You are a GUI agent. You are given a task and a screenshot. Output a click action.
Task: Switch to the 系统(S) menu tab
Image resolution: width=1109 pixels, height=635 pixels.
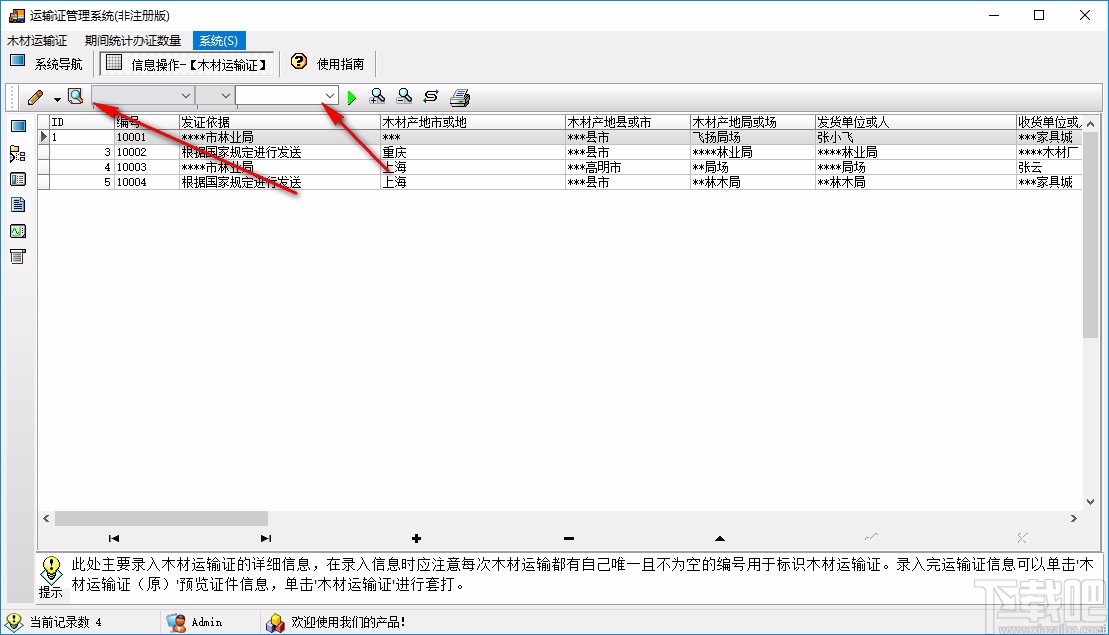point(217,40)
